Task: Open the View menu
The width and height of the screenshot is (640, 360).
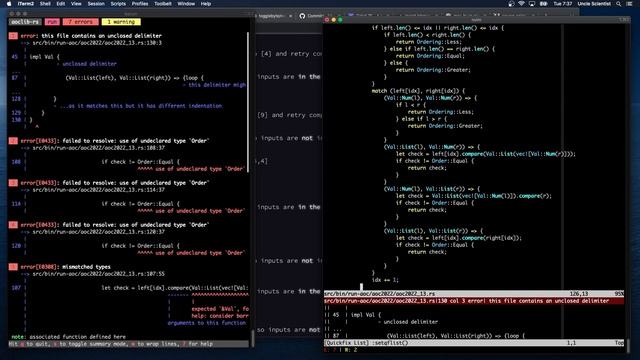Action: [x=76, y=4]
